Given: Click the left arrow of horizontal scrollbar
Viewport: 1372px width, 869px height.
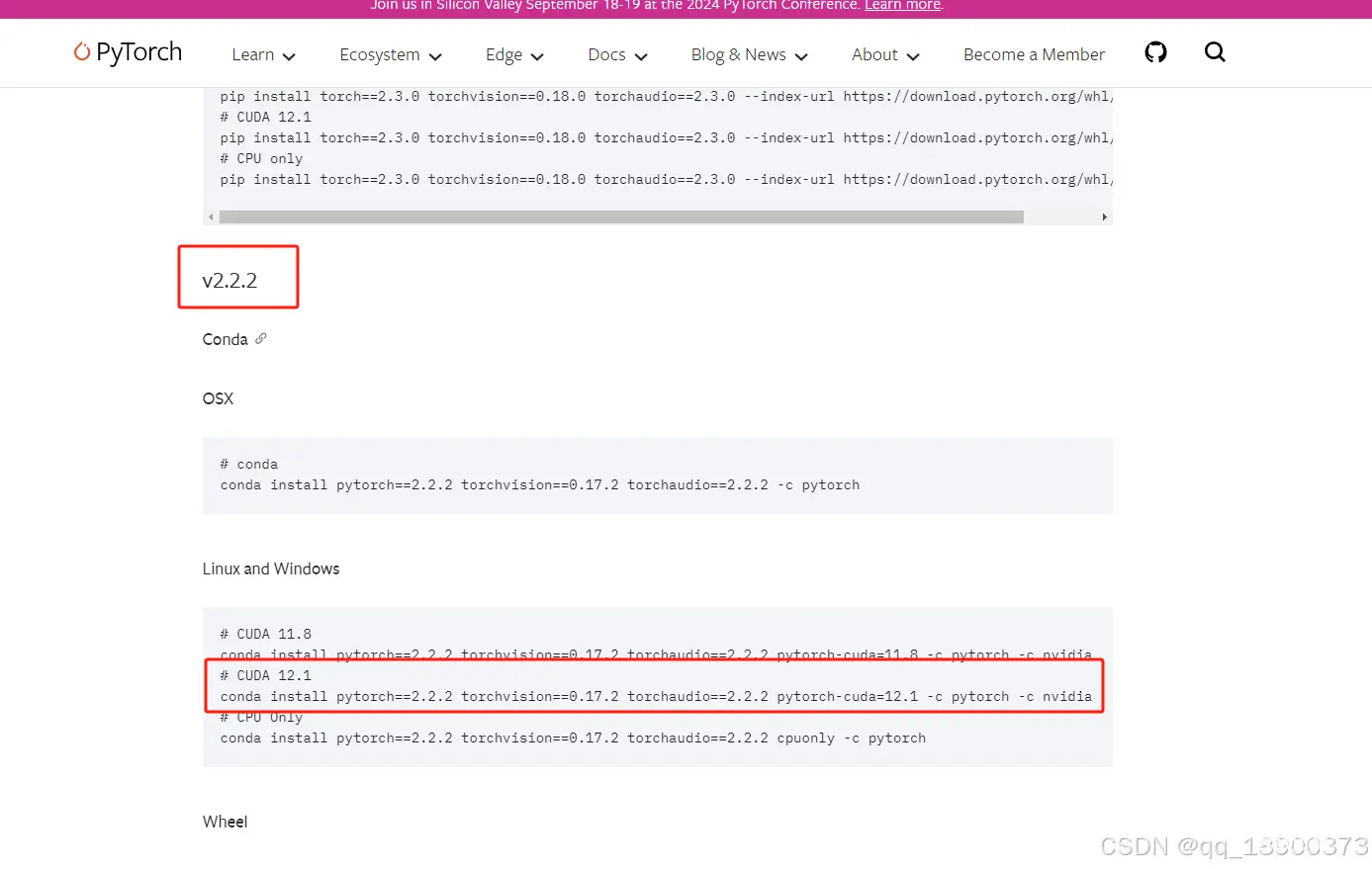Looking at the screenshot, I should coord(211,217).
